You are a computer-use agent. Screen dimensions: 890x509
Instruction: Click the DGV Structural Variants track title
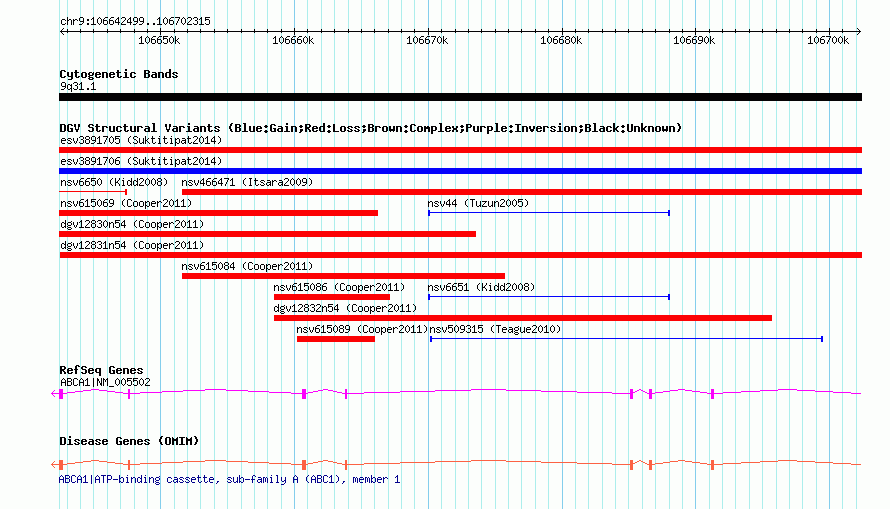coord(370,128)
